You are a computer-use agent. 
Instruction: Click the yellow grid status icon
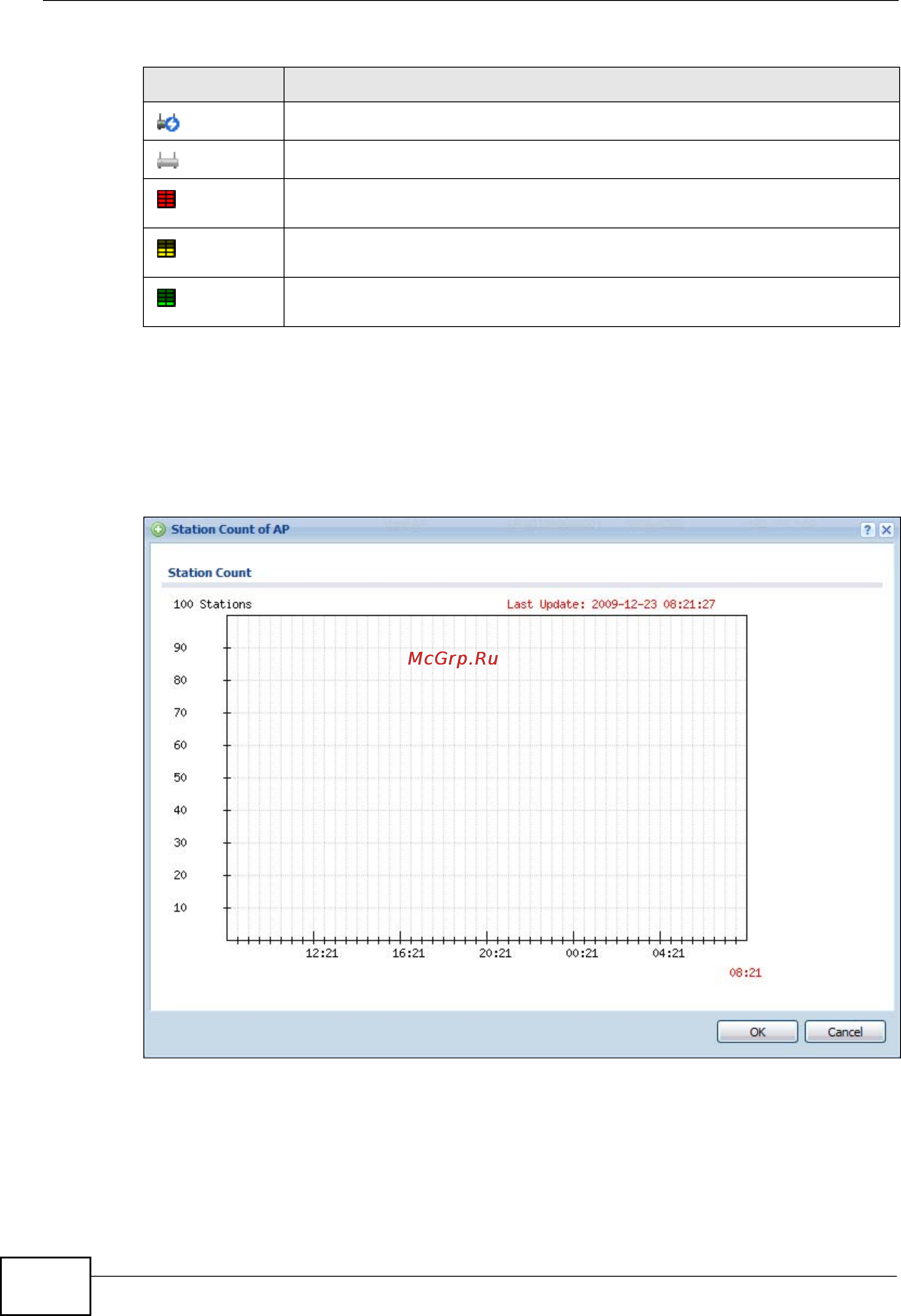[x=166, y=248]
